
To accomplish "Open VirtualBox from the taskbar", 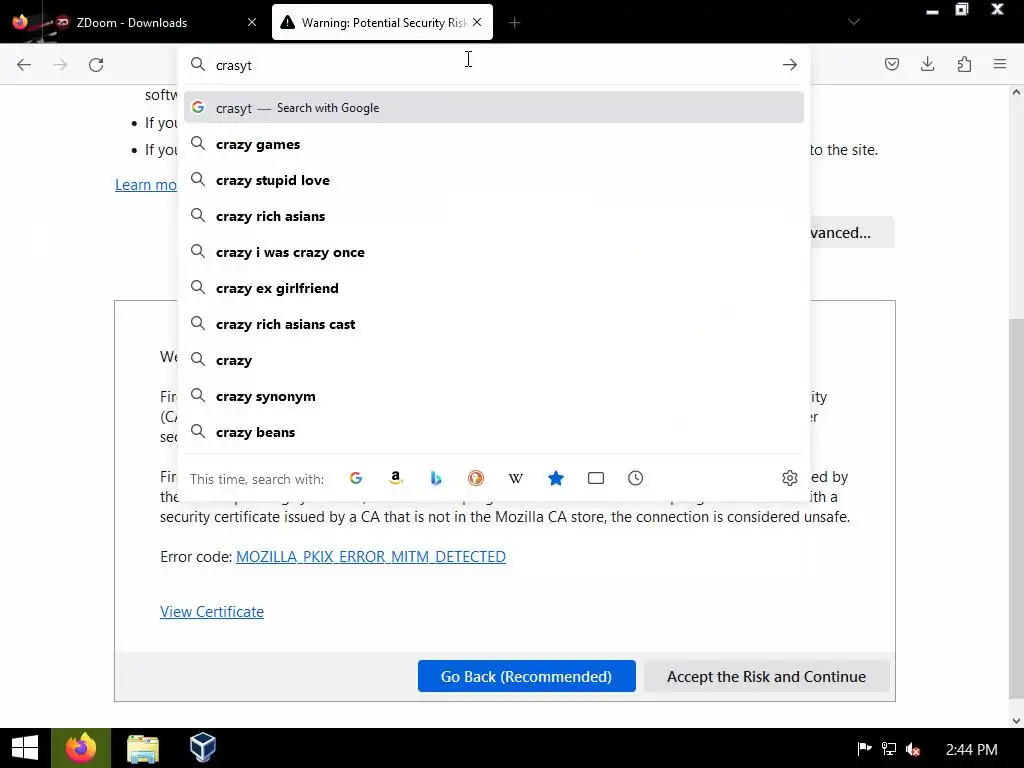I will click(202, 748).
